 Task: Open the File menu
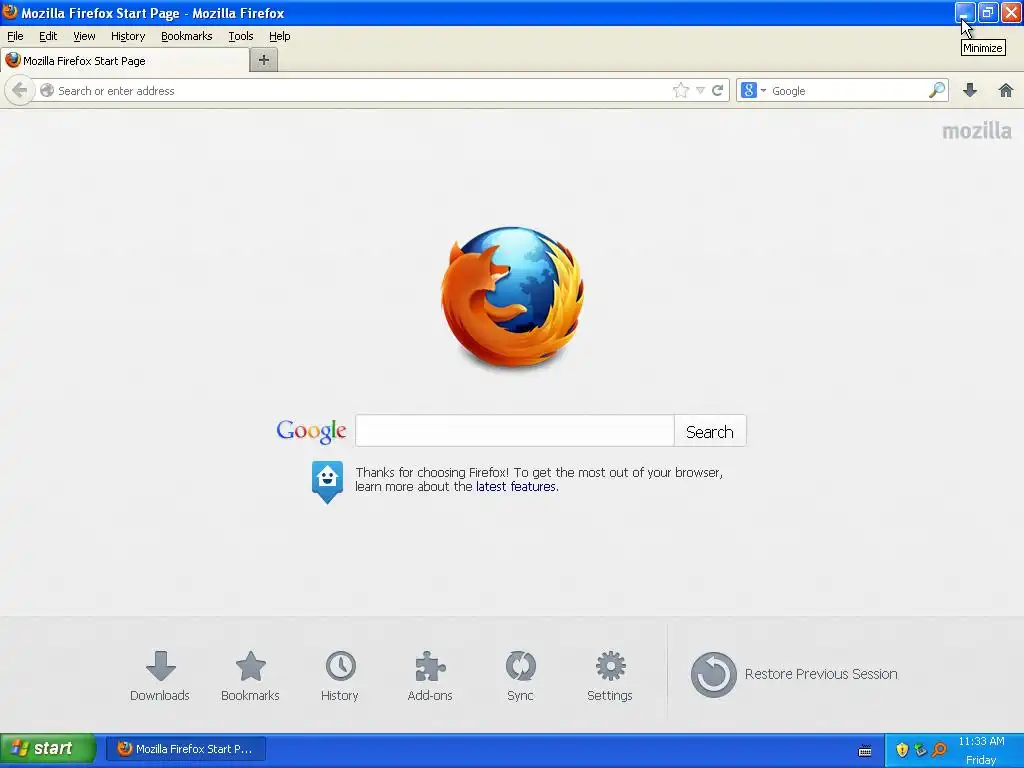point(15,36)
